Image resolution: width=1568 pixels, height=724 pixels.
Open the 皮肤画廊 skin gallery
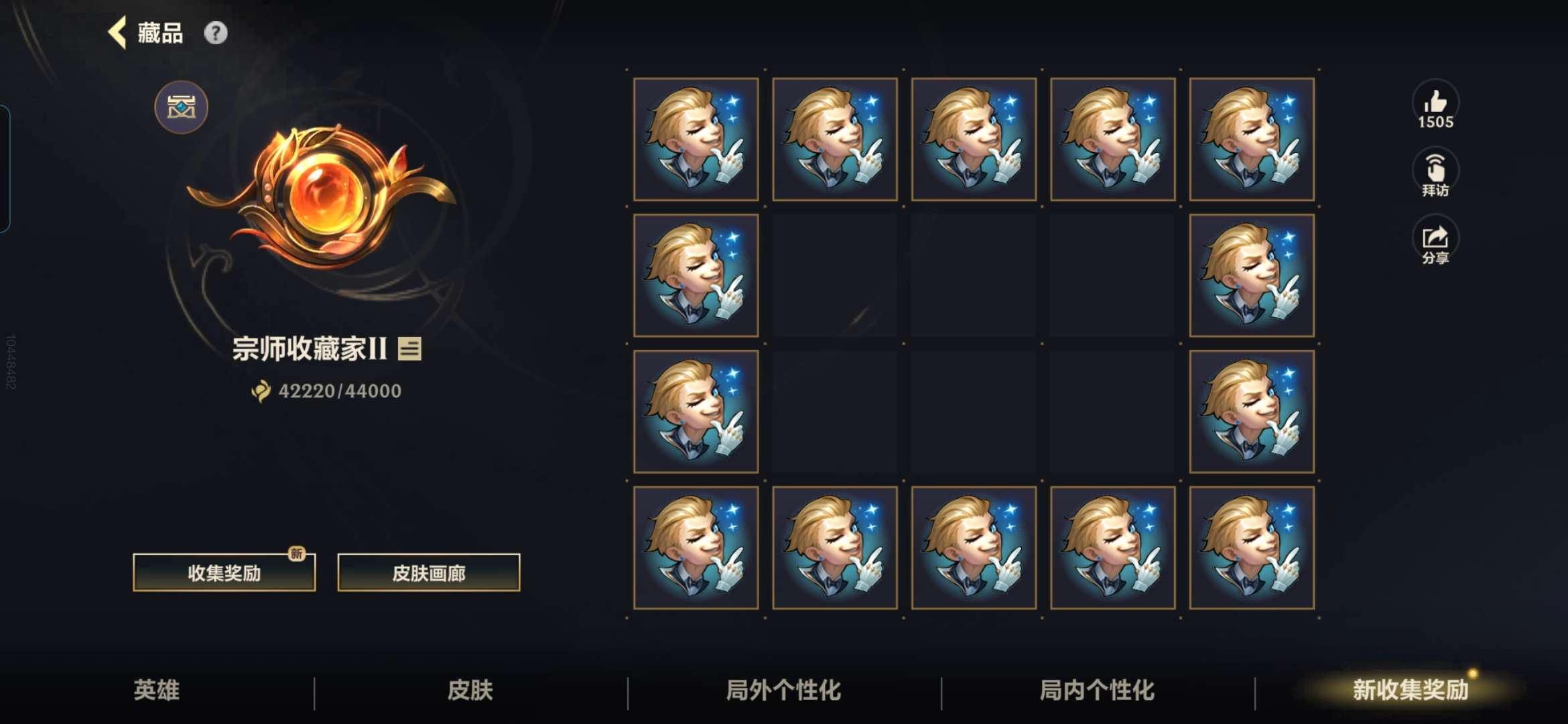429,572
